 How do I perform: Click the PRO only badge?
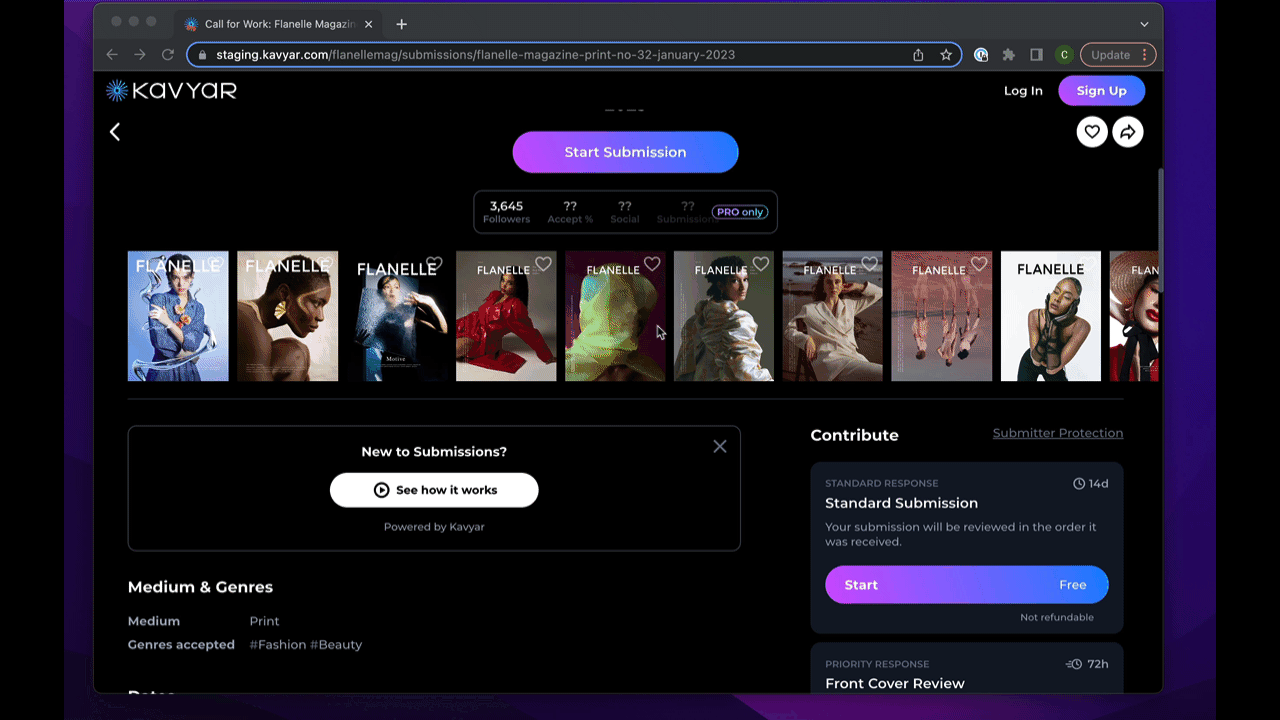(740, 212)
